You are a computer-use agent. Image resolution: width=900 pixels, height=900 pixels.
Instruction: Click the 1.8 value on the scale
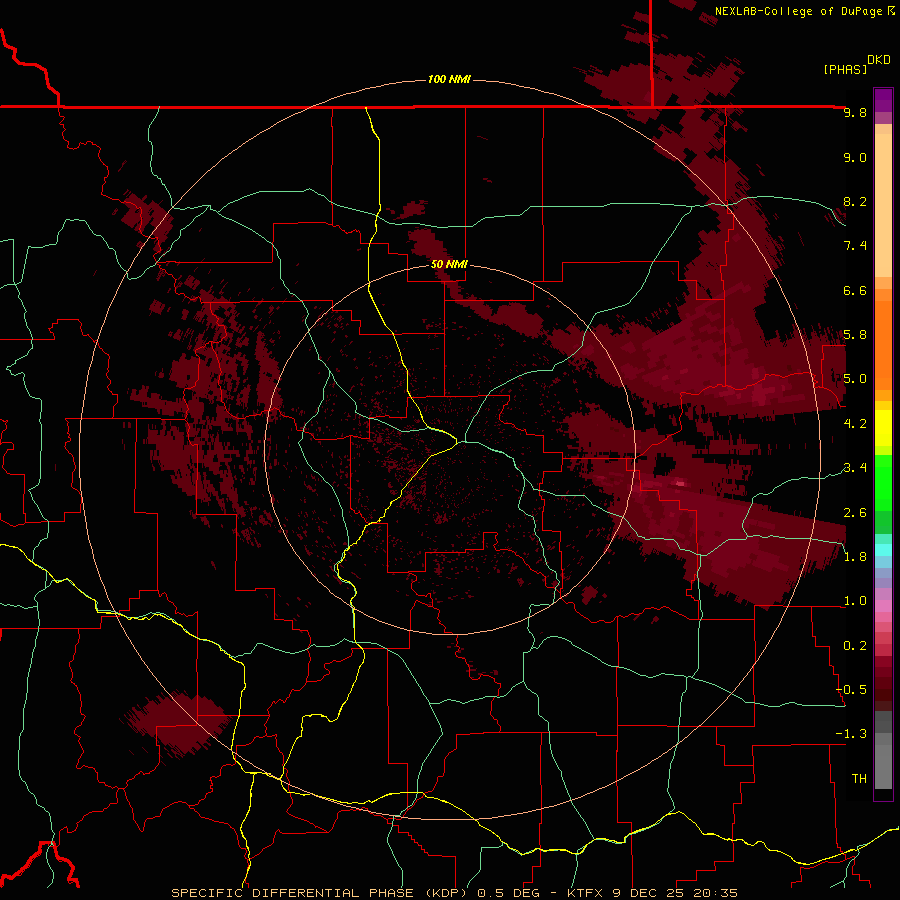855,557
